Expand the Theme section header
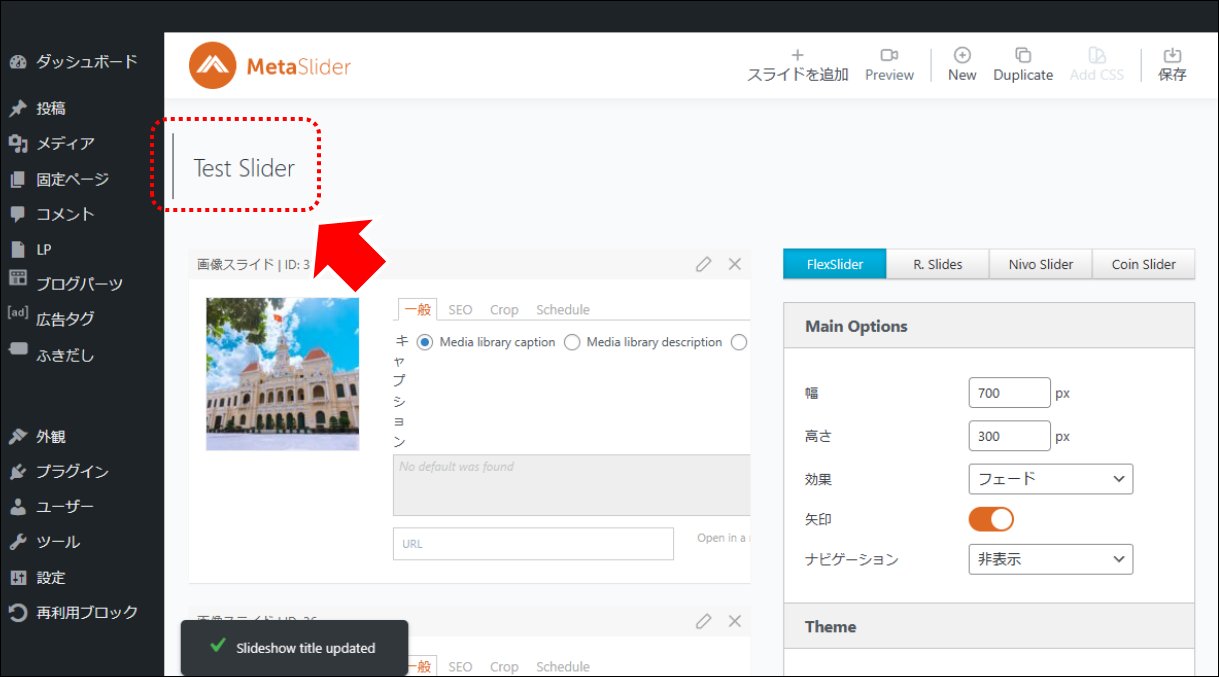Screen dimensions: 1219x677 (x=989, y=627)
